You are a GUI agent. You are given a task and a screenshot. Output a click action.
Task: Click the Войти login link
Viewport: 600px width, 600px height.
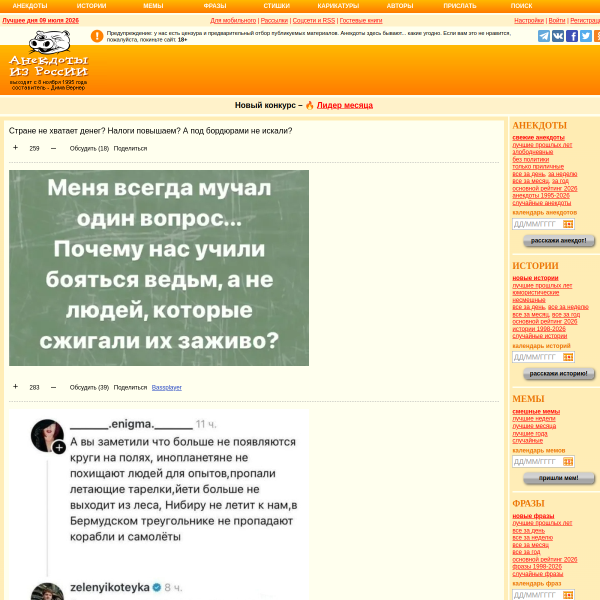coord(557,21)
